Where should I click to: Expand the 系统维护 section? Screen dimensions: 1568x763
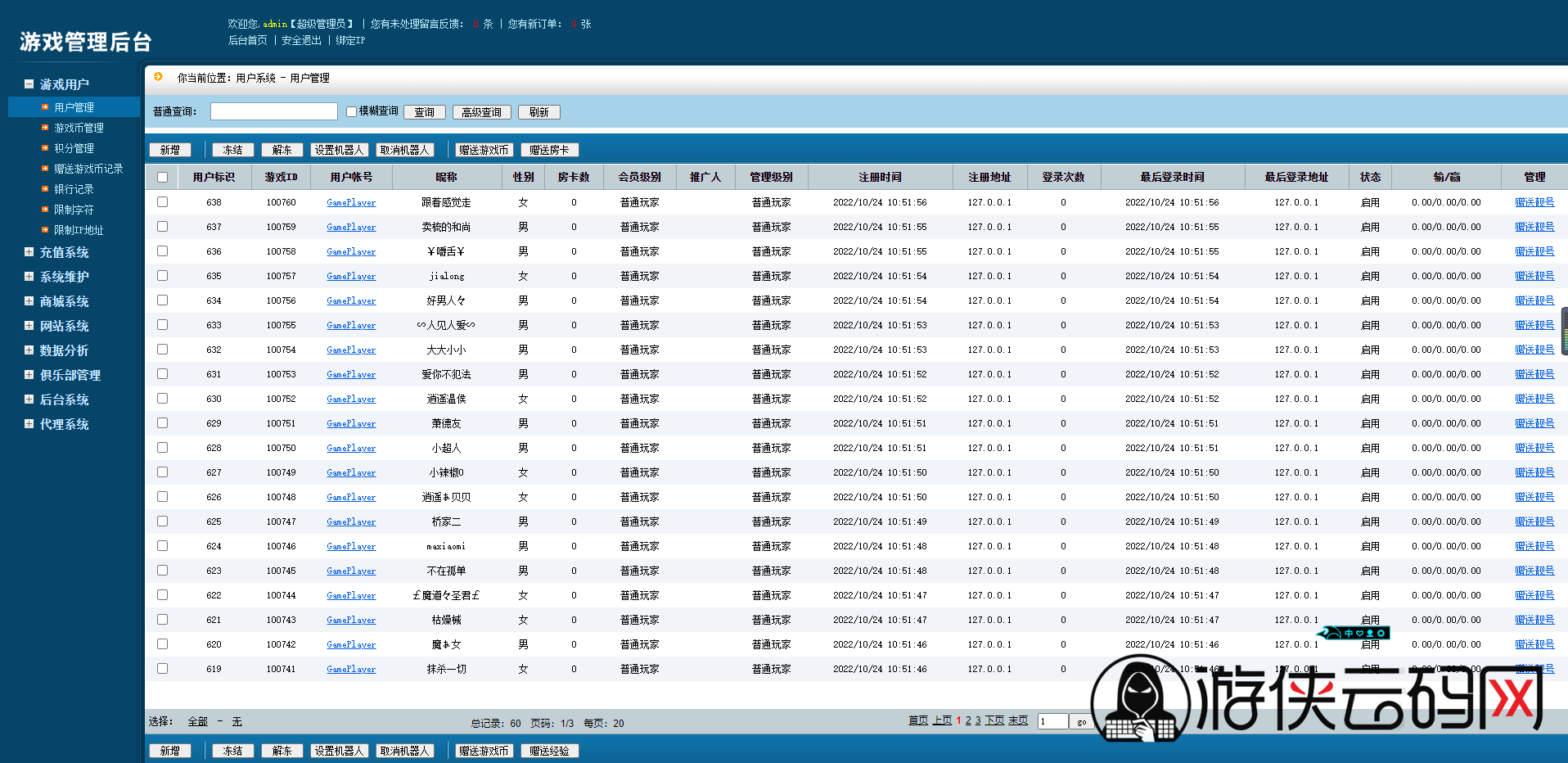coord(29,277)
